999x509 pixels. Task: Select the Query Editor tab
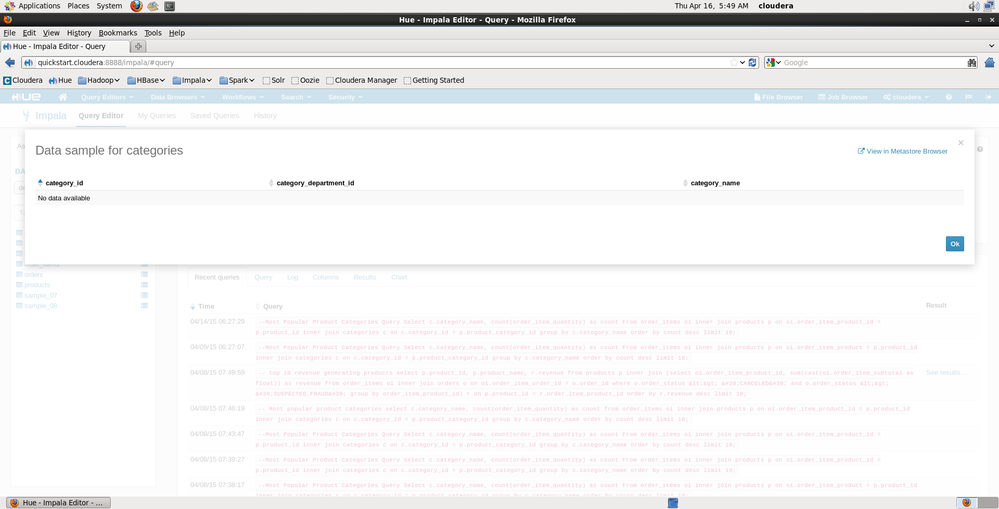101,116
